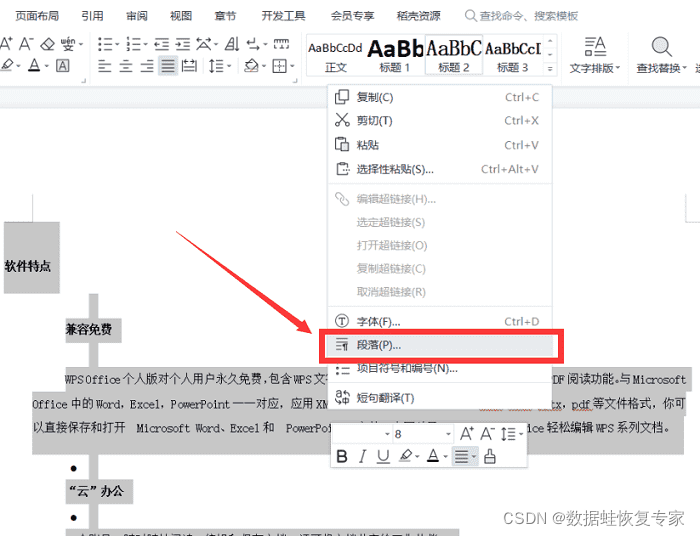This screenshot has width=700, height=536.
Task: Switch to the 页面布局 tab
Action: (37, 16)
